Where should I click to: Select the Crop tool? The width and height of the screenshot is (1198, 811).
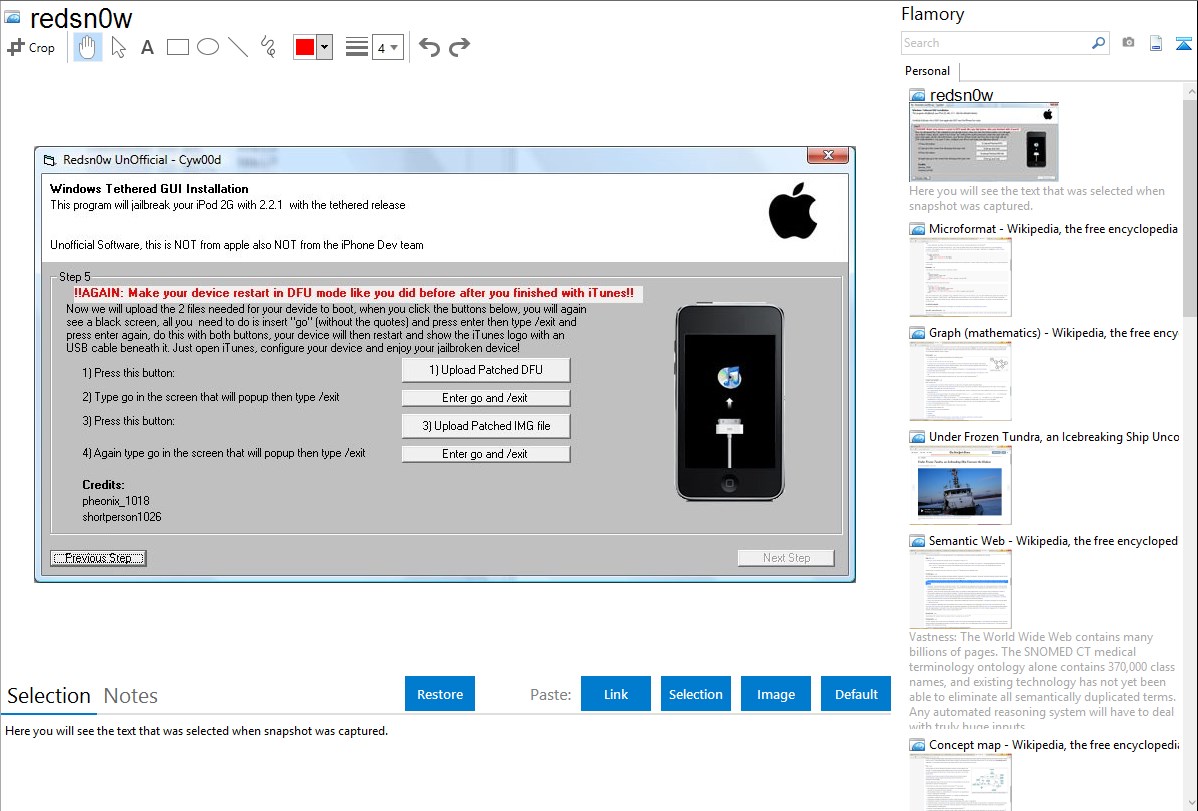click(x=31, y=47)
